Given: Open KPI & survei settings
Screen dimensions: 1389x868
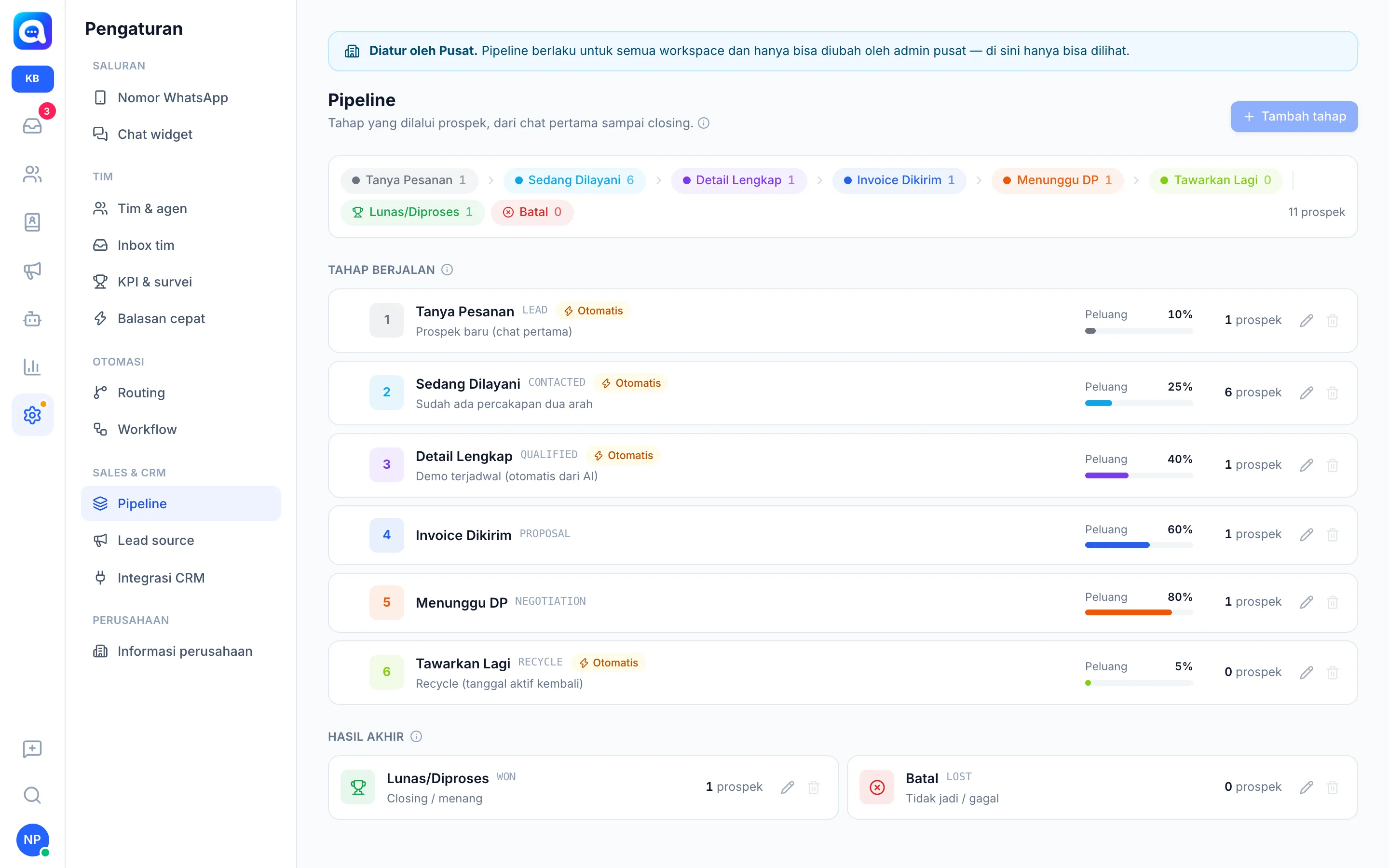Looking at the screenshot, I should [181, 282].
